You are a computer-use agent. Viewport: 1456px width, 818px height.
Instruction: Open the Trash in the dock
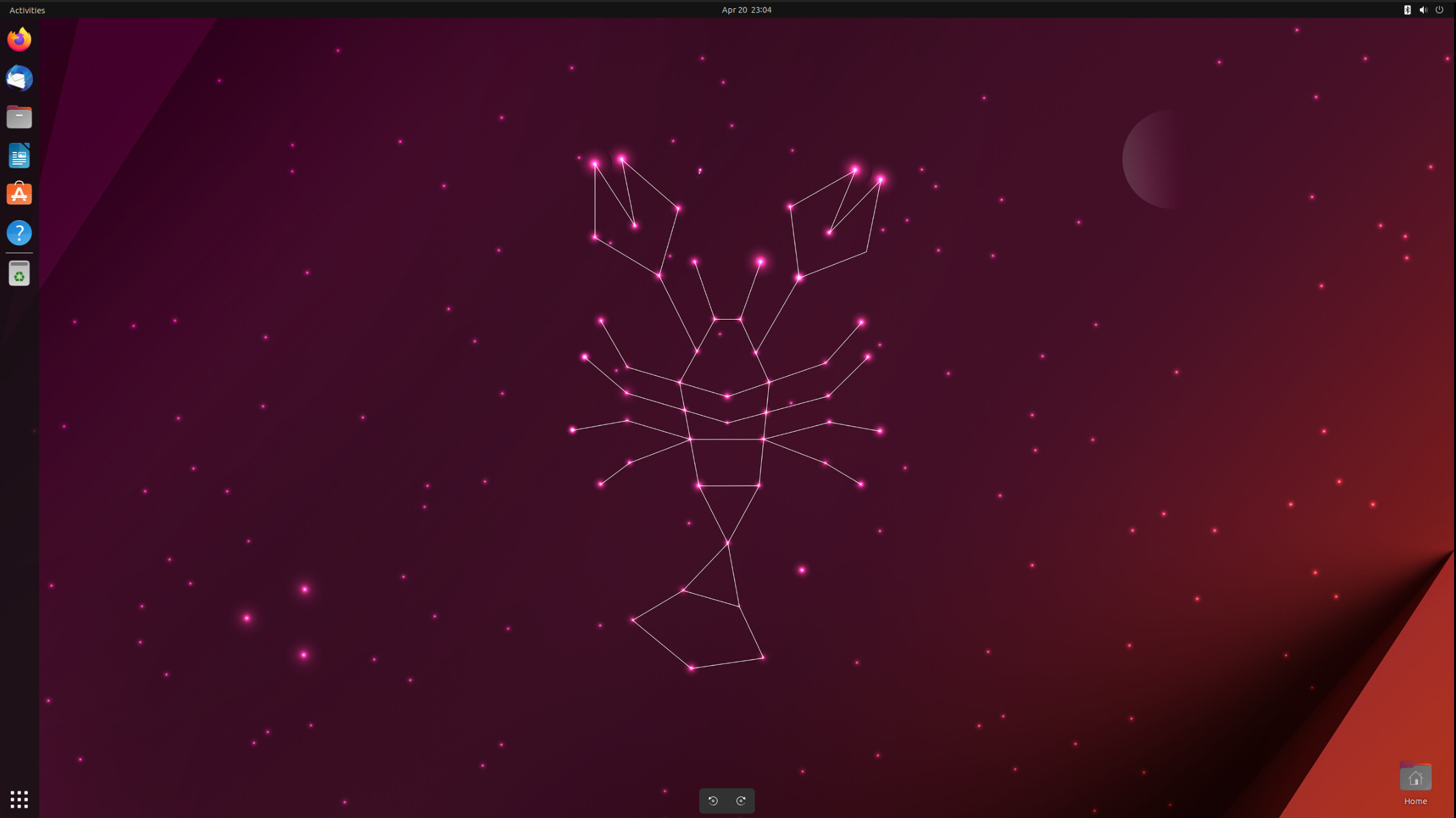(x=19, y=274)
